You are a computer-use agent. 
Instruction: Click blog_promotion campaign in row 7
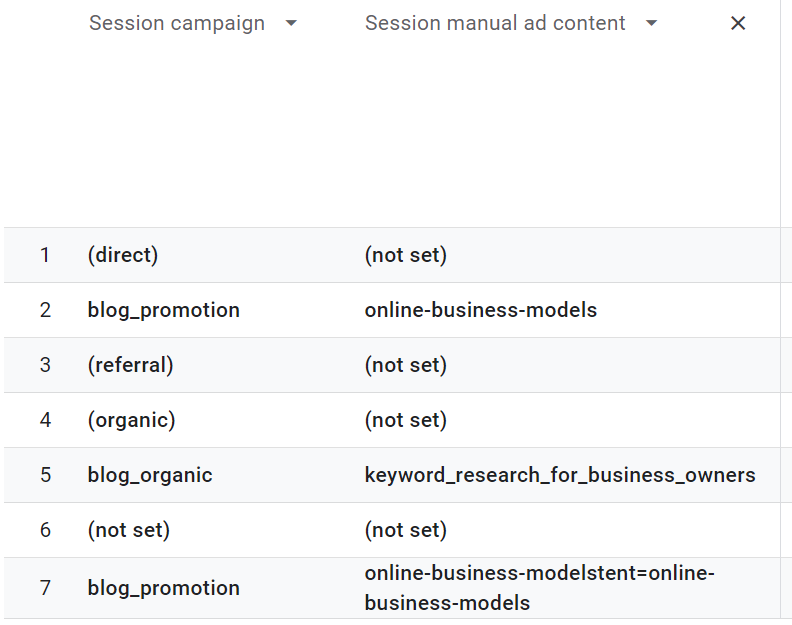click(164, 588)
